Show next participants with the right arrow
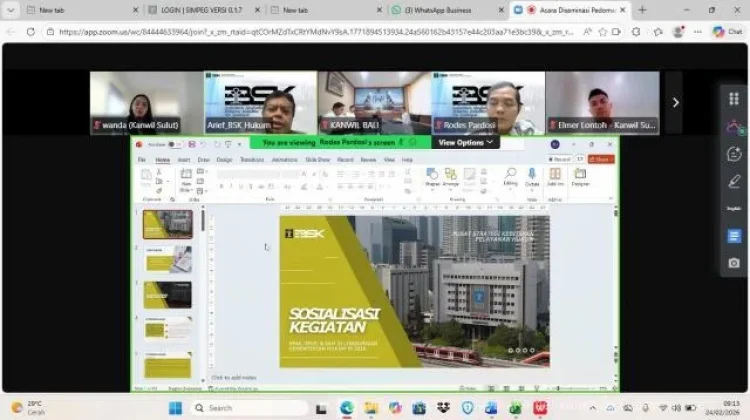This screenshot has height=420, width=750. pyautogui.click(x=675, y=102)
